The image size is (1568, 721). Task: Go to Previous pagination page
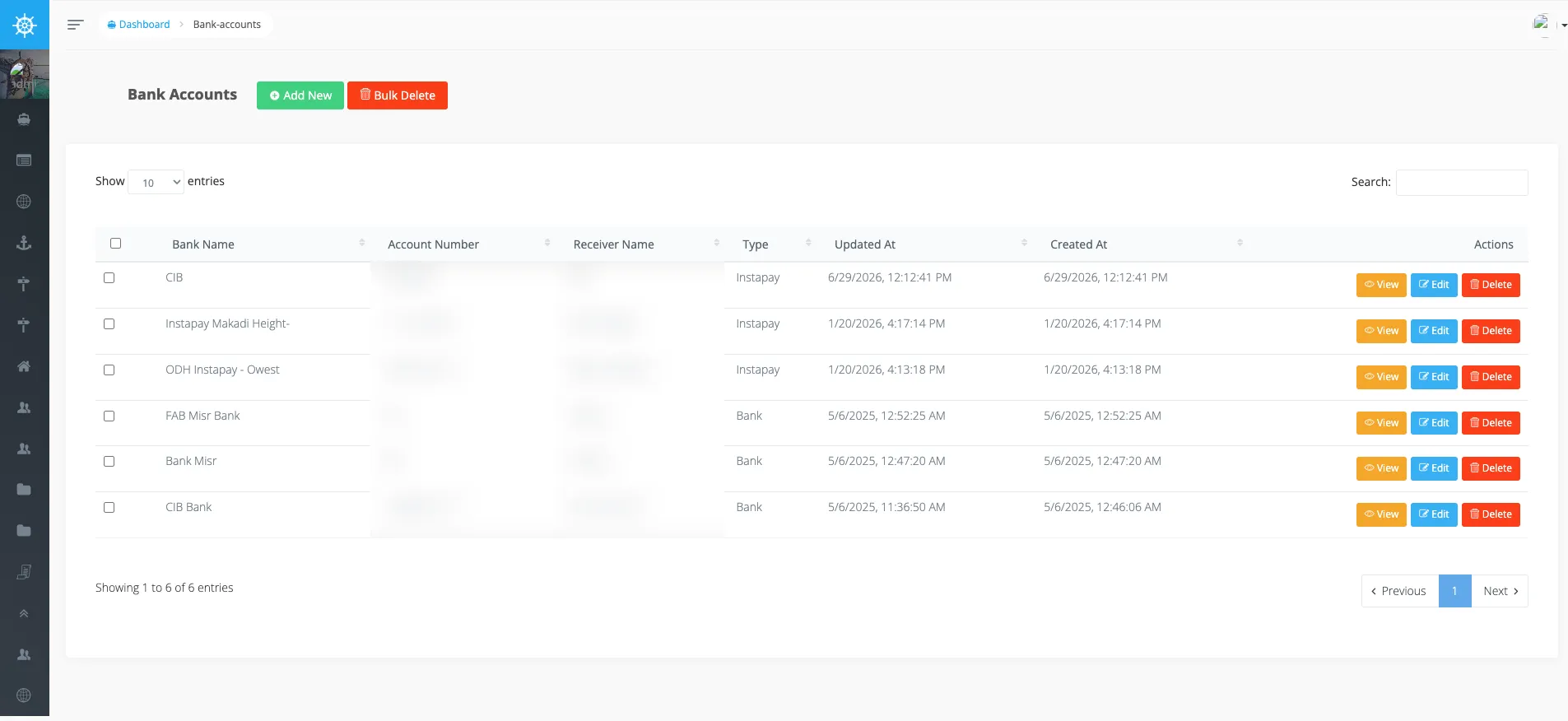click(x=1399, y=591)
